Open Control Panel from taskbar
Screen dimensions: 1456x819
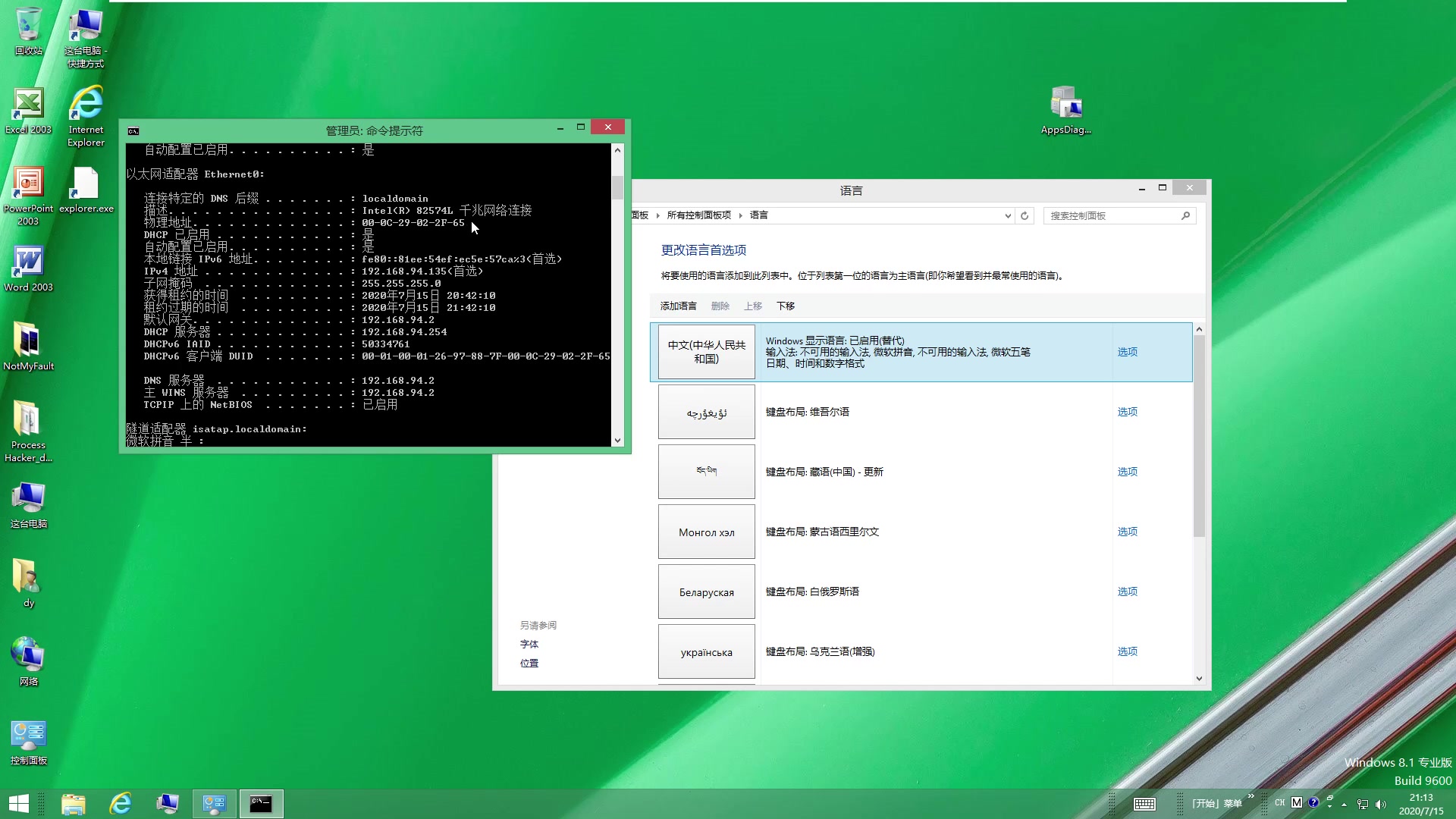tap(212, 803)
